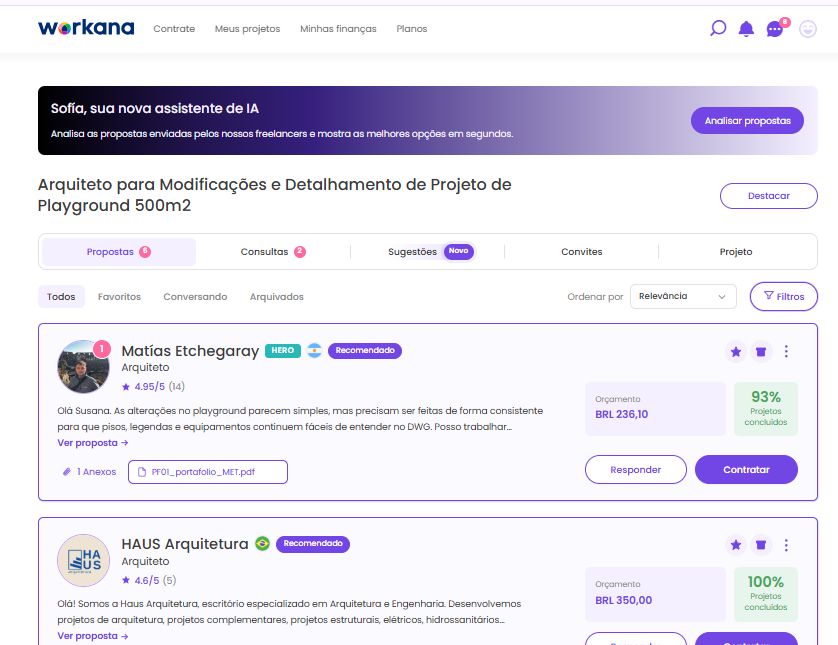Favorite Matías Etchegaray's proposal with star

[x=736, y=352]
